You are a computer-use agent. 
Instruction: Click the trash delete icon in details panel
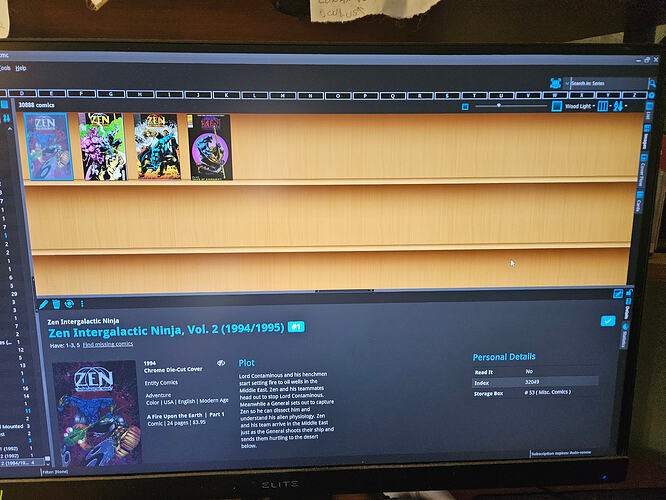57,303
